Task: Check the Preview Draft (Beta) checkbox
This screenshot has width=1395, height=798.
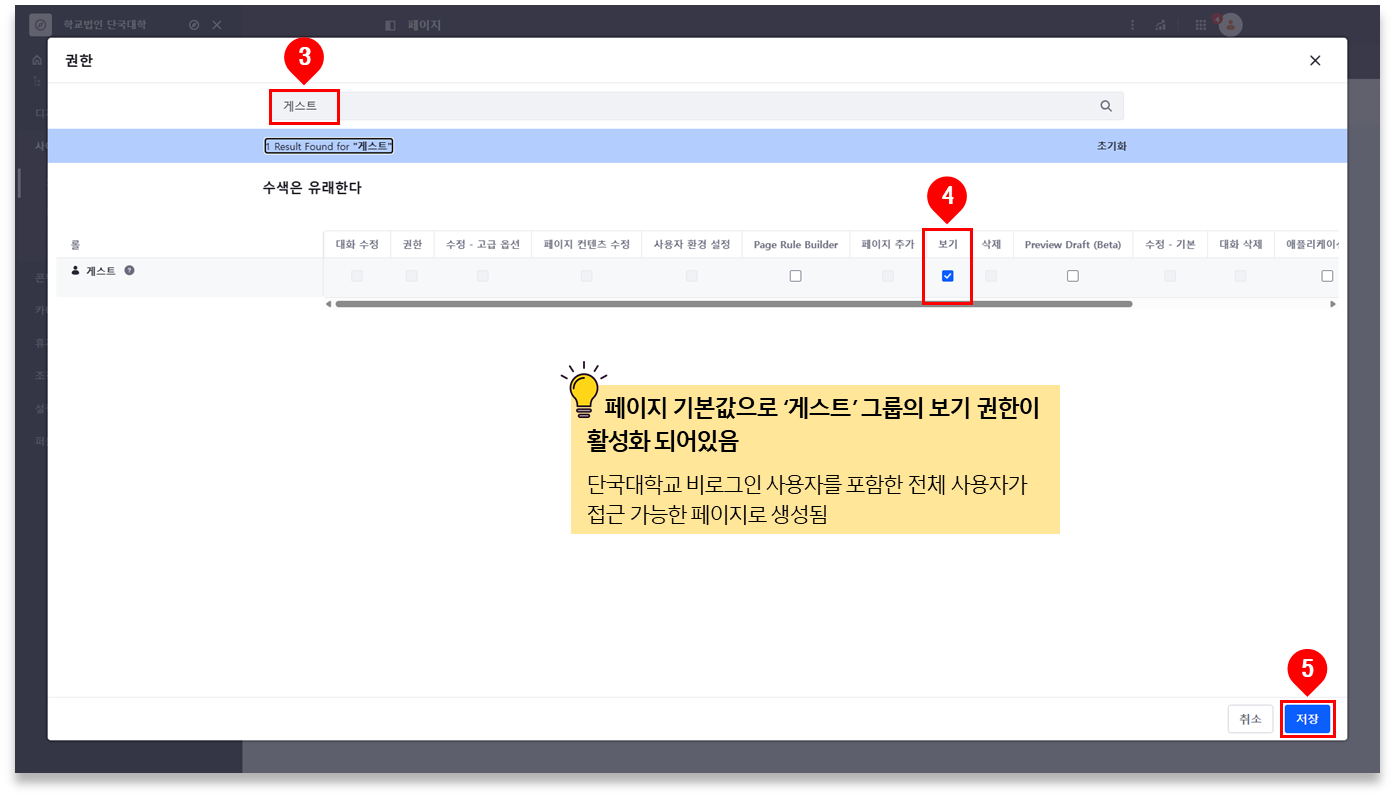Action: [x=1072, y=276]
